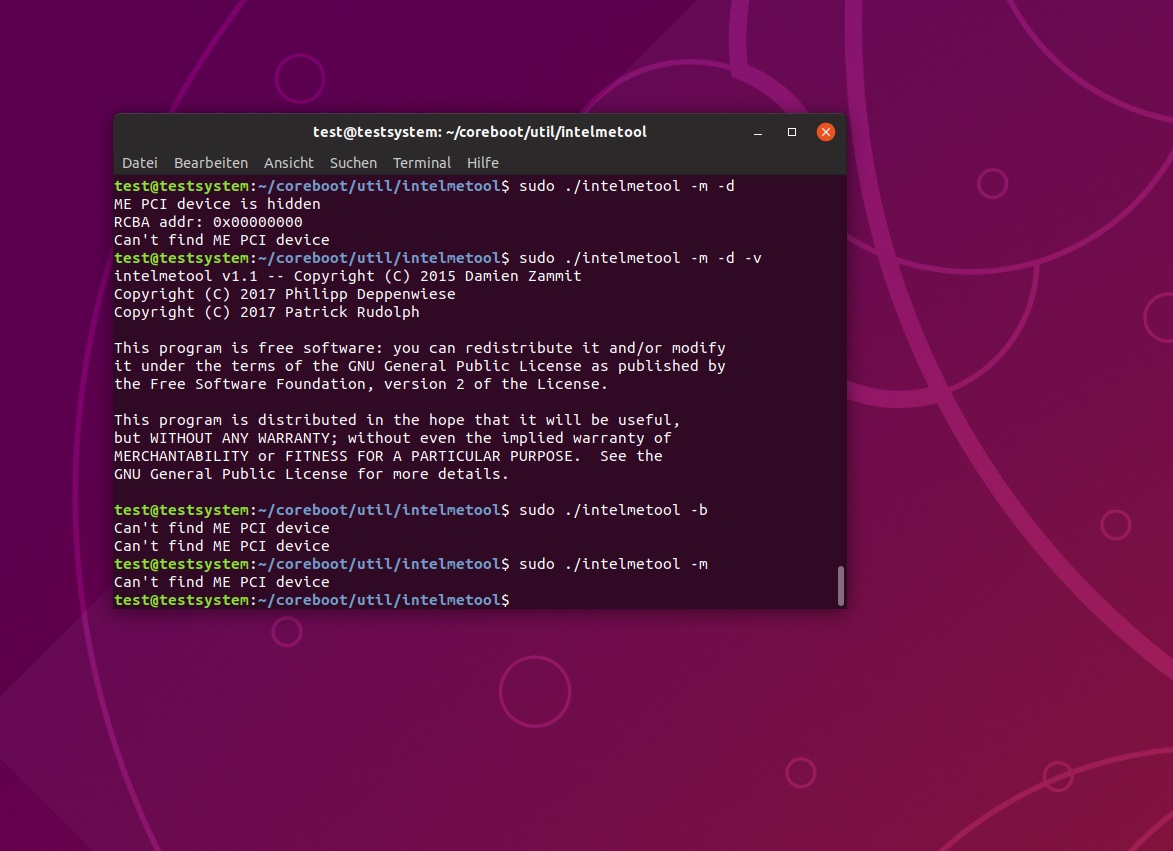Click the terminal scrollbar handle
This screenshot has width=1173, height=851.
pyautogui.click(x=841, y=586)
